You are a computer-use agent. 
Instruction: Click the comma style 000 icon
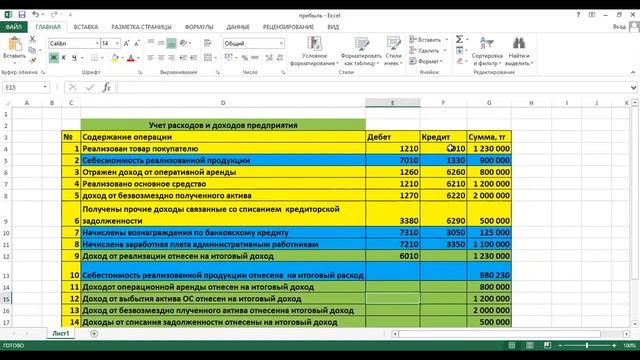(255, 58)
